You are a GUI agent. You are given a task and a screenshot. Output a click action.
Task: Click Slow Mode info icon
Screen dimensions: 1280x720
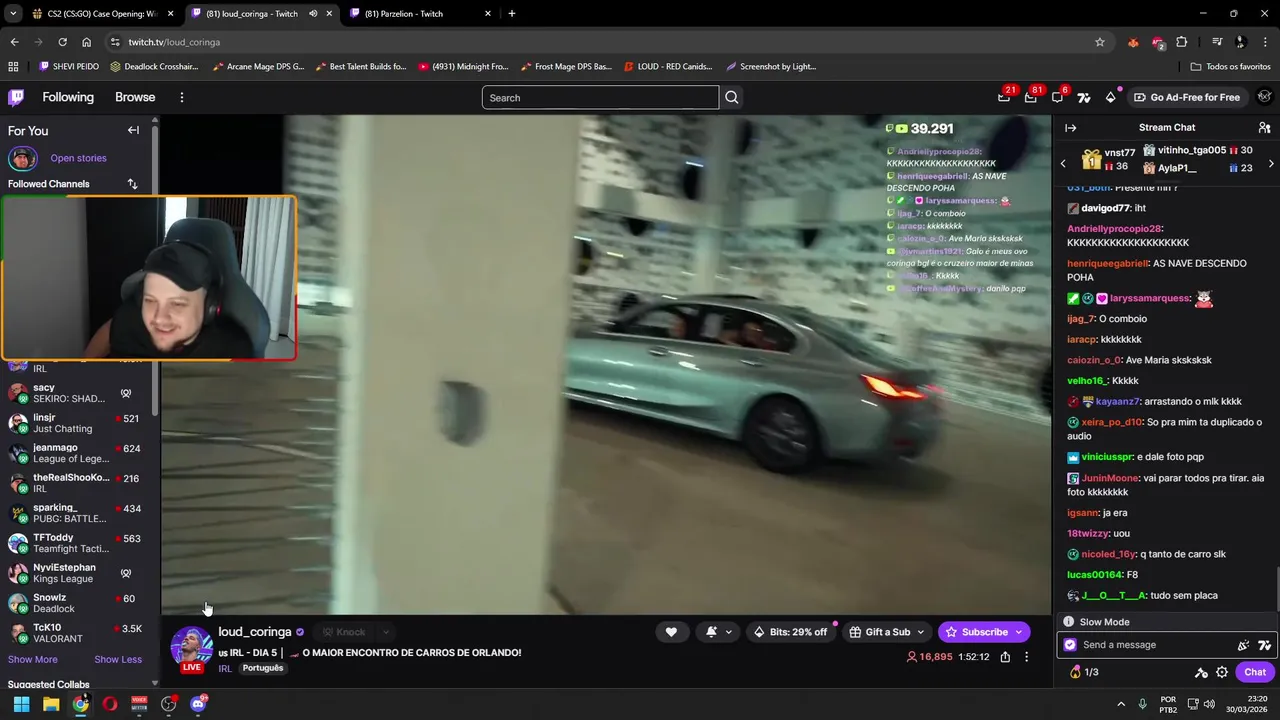click(x=1068, y=622)
